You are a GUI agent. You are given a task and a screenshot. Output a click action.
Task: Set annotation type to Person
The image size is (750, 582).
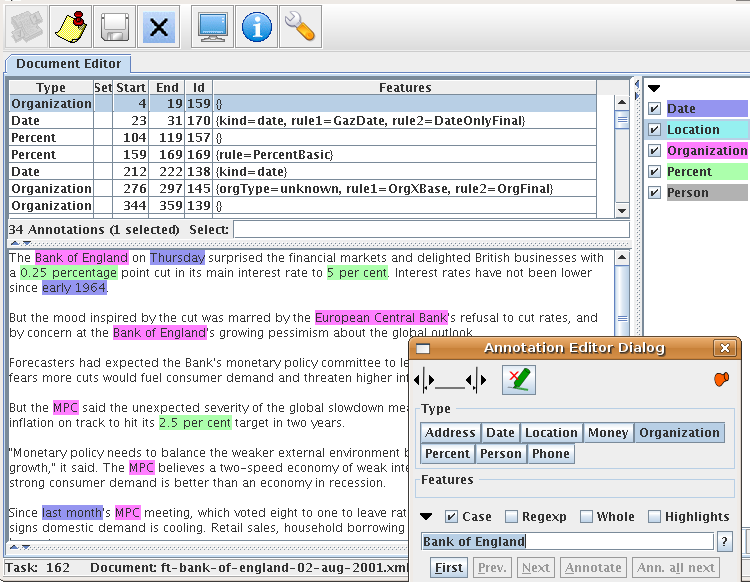pos(501,453)
